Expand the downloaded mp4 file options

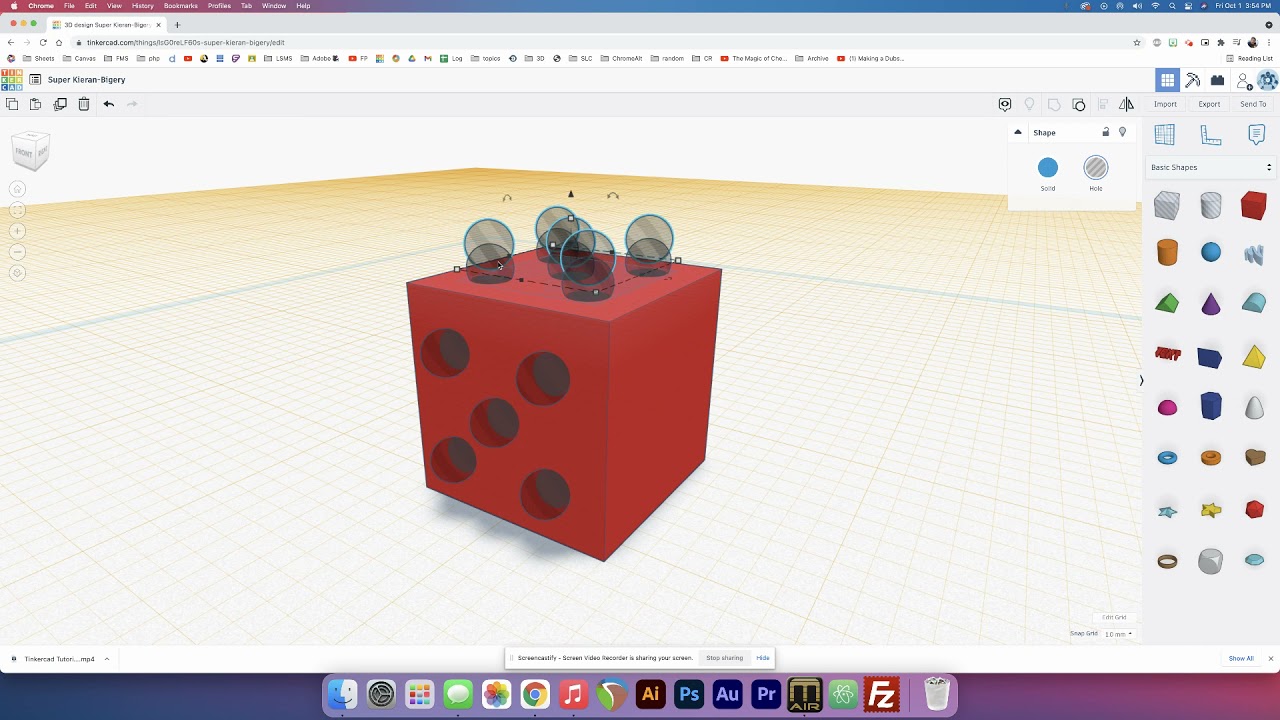[x=106, y=659]
